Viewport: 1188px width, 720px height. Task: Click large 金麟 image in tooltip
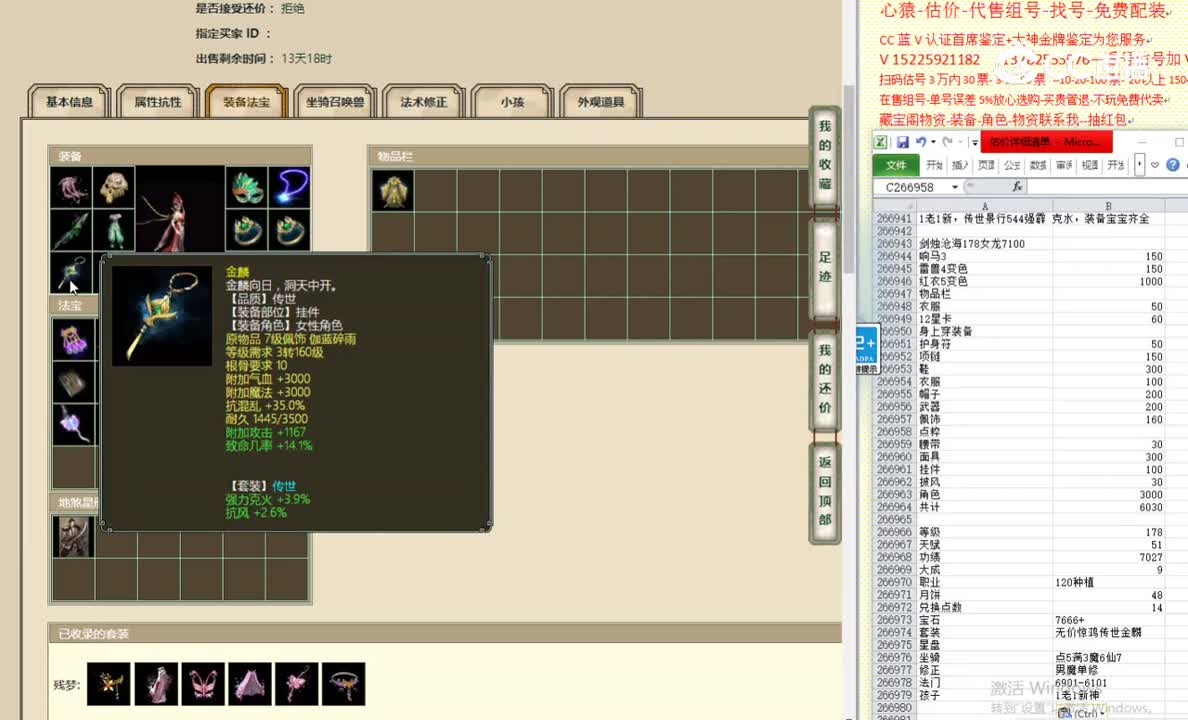click(162, 316)
